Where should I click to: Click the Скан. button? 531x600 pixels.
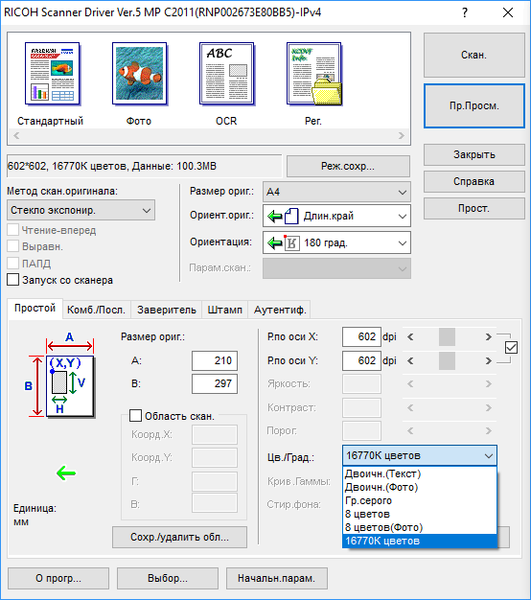click(x=474, y=55)
